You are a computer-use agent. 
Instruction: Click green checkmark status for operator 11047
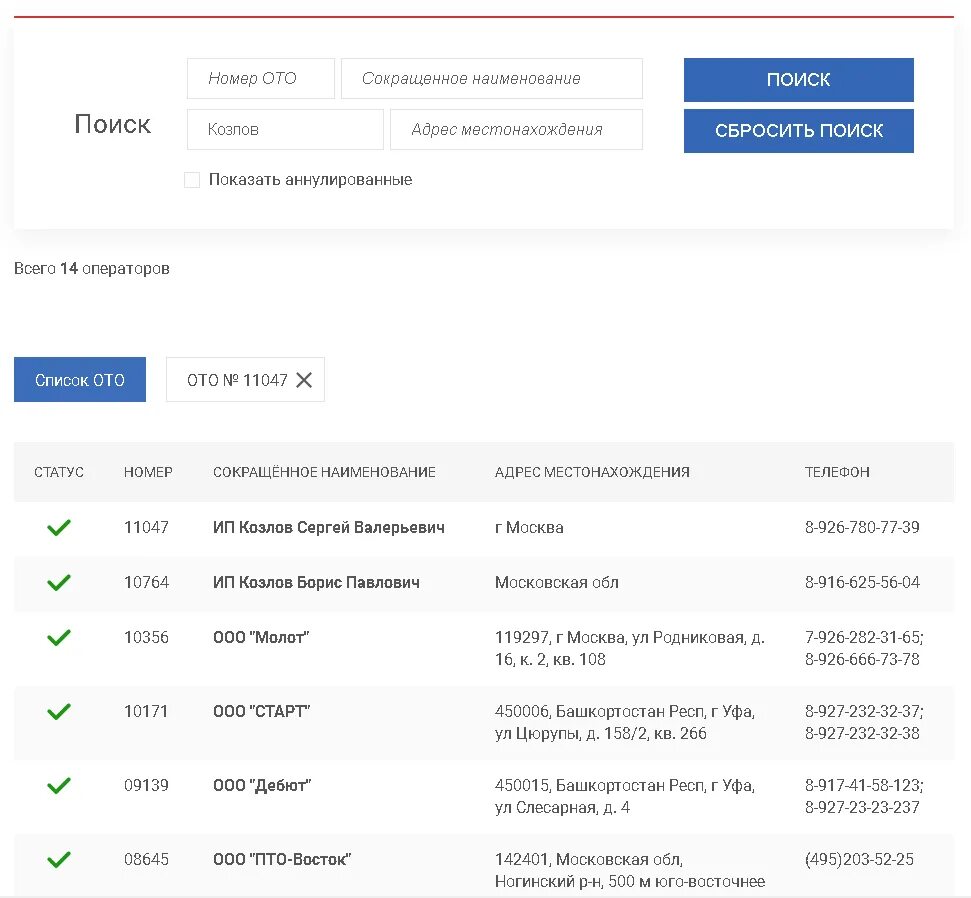point(59,527)
